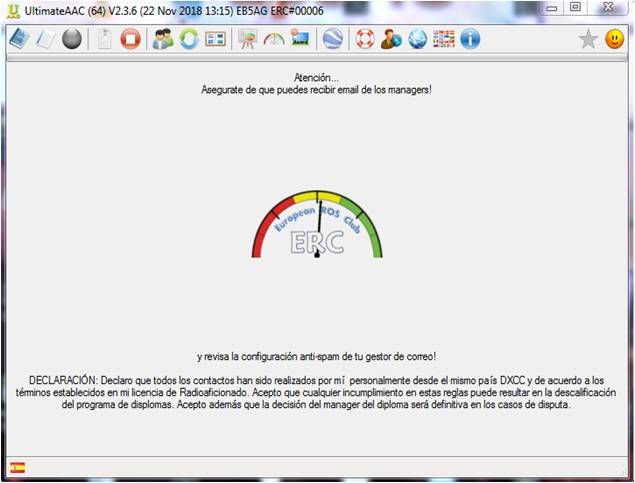Image resolution: width=635 pixels, height=483 pixels.
Task: Click the award picture icon
Action: pos(300,38)
